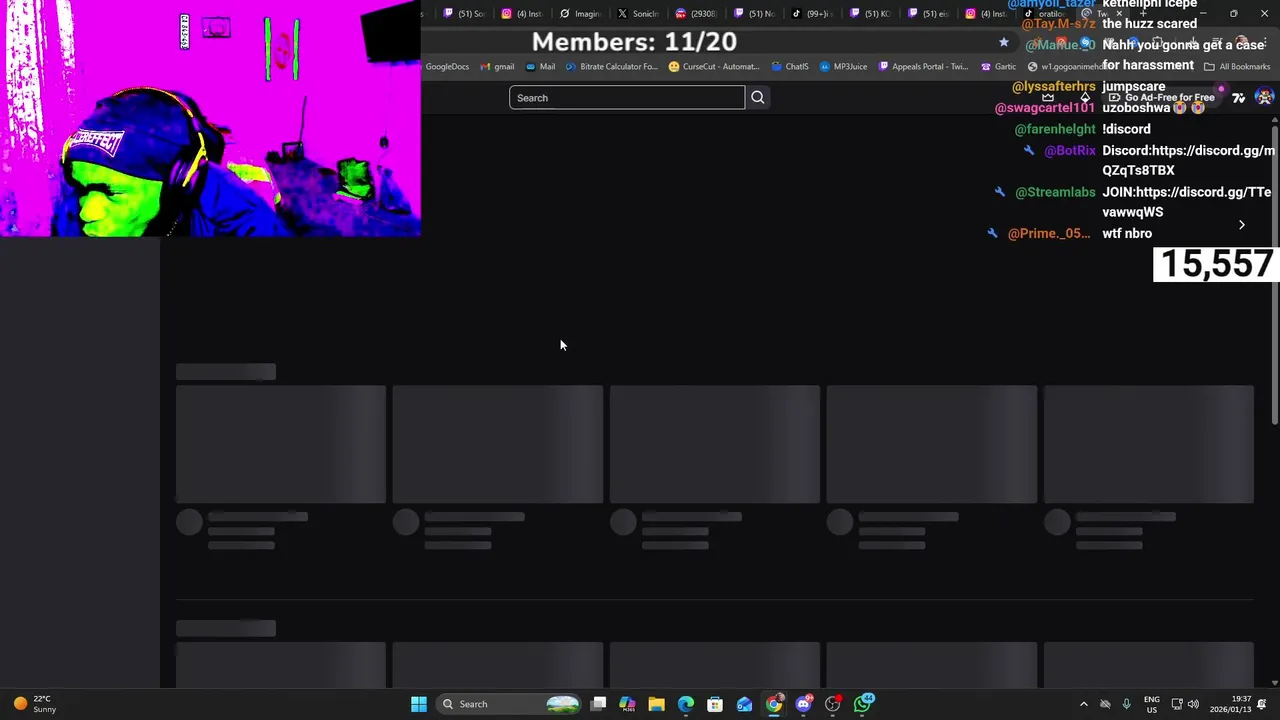Switch to the X SonicIn browser tab
Viewport: 1280px width, 720px height.
(x=638, y=14)
